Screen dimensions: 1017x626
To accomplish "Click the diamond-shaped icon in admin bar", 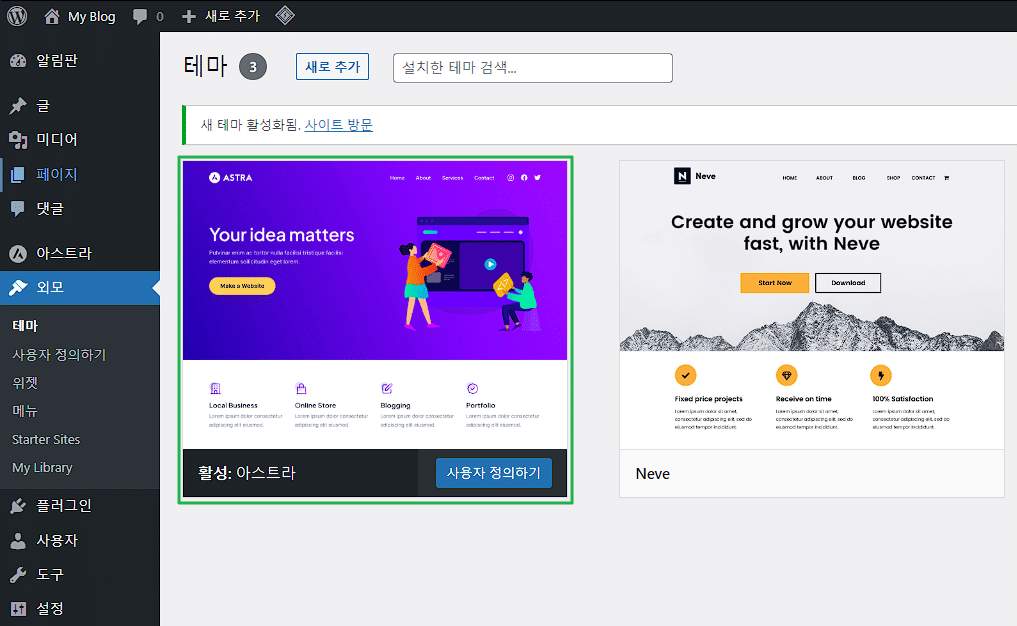I will coord(285,15).
